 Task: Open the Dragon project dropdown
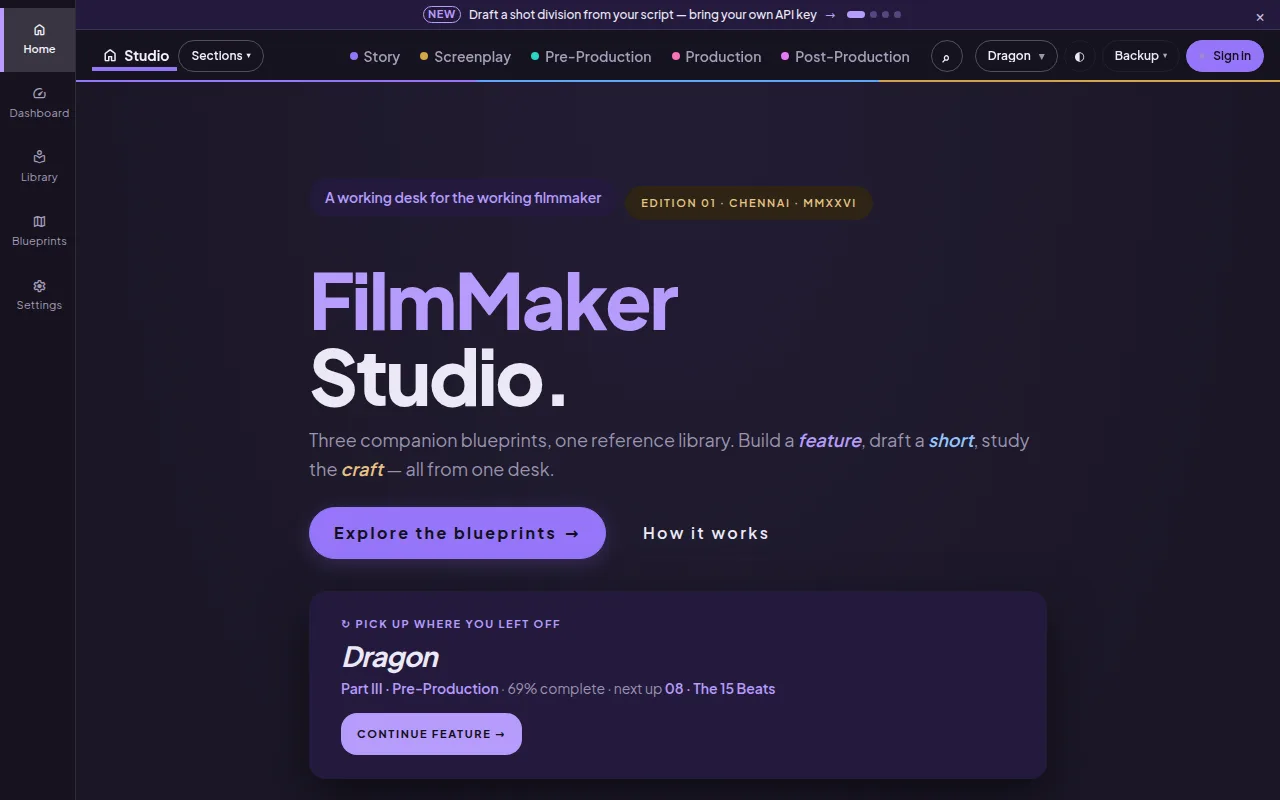tap(1016, 56)
